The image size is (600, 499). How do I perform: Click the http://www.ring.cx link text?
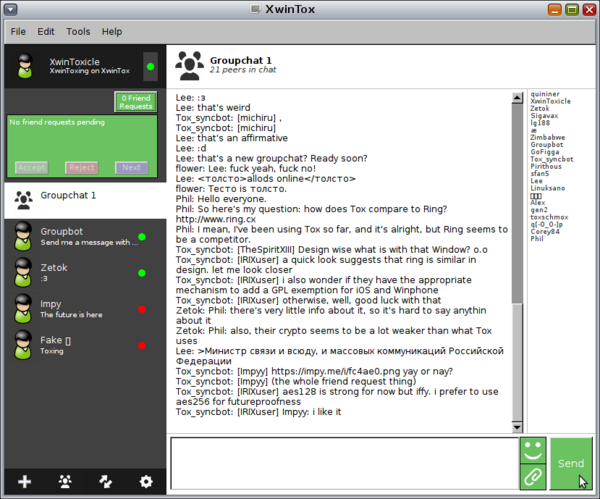coord(215,219)
